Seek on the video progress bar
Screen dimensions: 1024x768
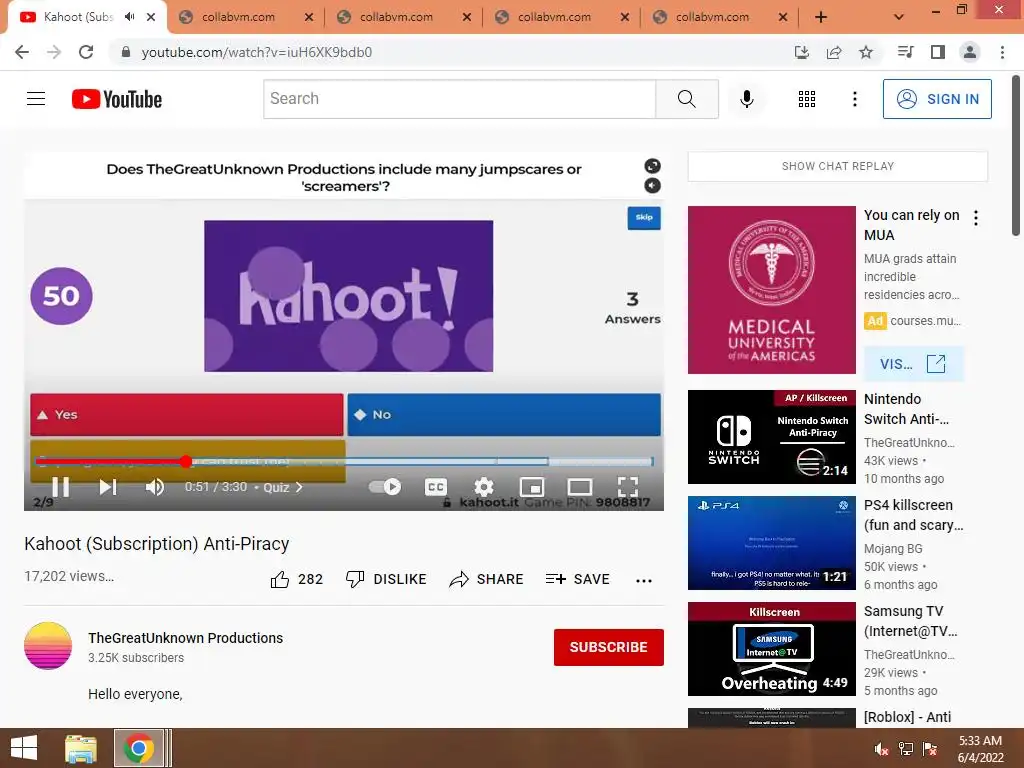click(344, 462)
